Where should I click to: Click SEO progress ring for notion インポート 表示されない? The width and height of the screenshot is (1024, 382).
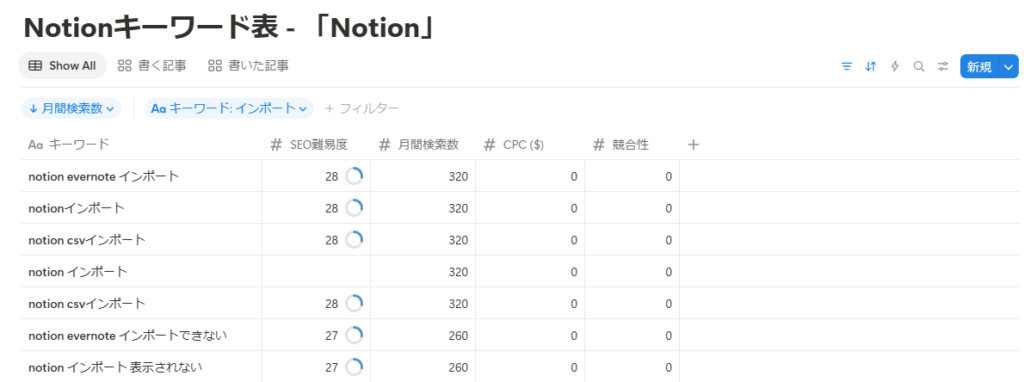click(x=354, y=368)
